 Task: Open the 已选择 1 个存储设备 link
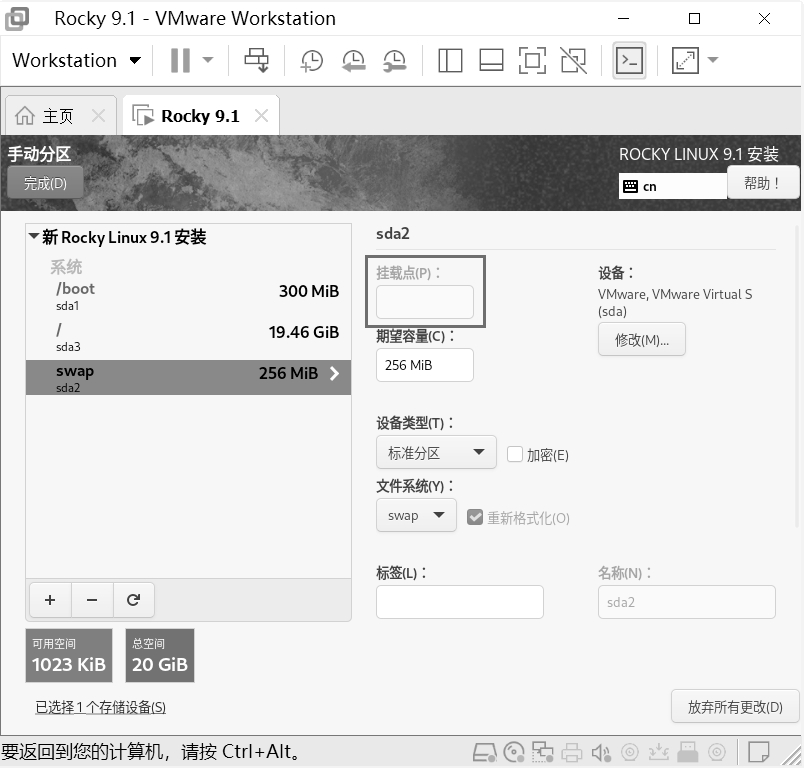click(100, 707)
